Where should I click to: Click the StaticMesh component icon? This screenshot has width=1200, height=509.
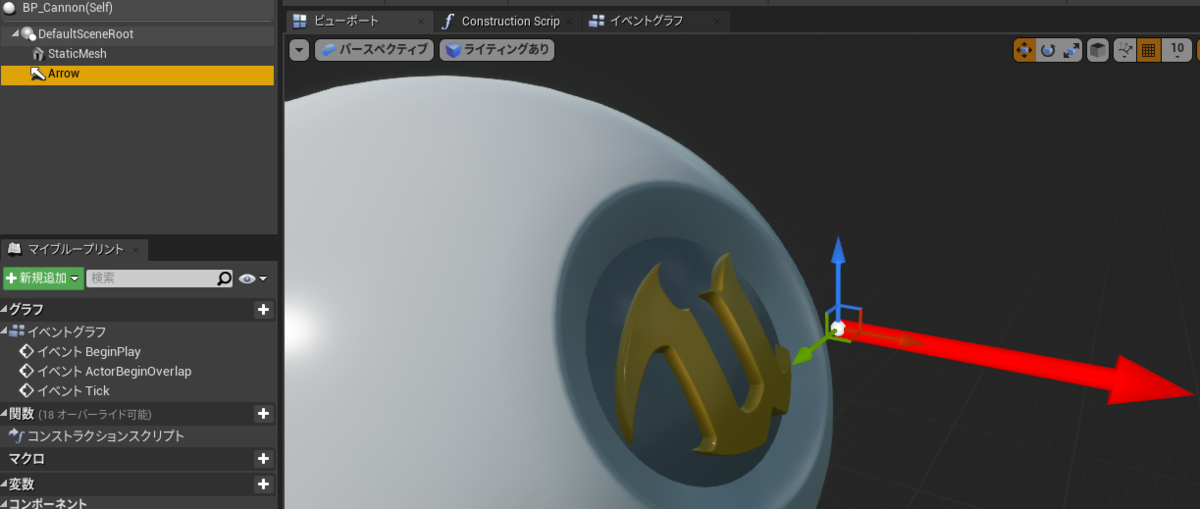pyautogui.click(x=39, y=54)
